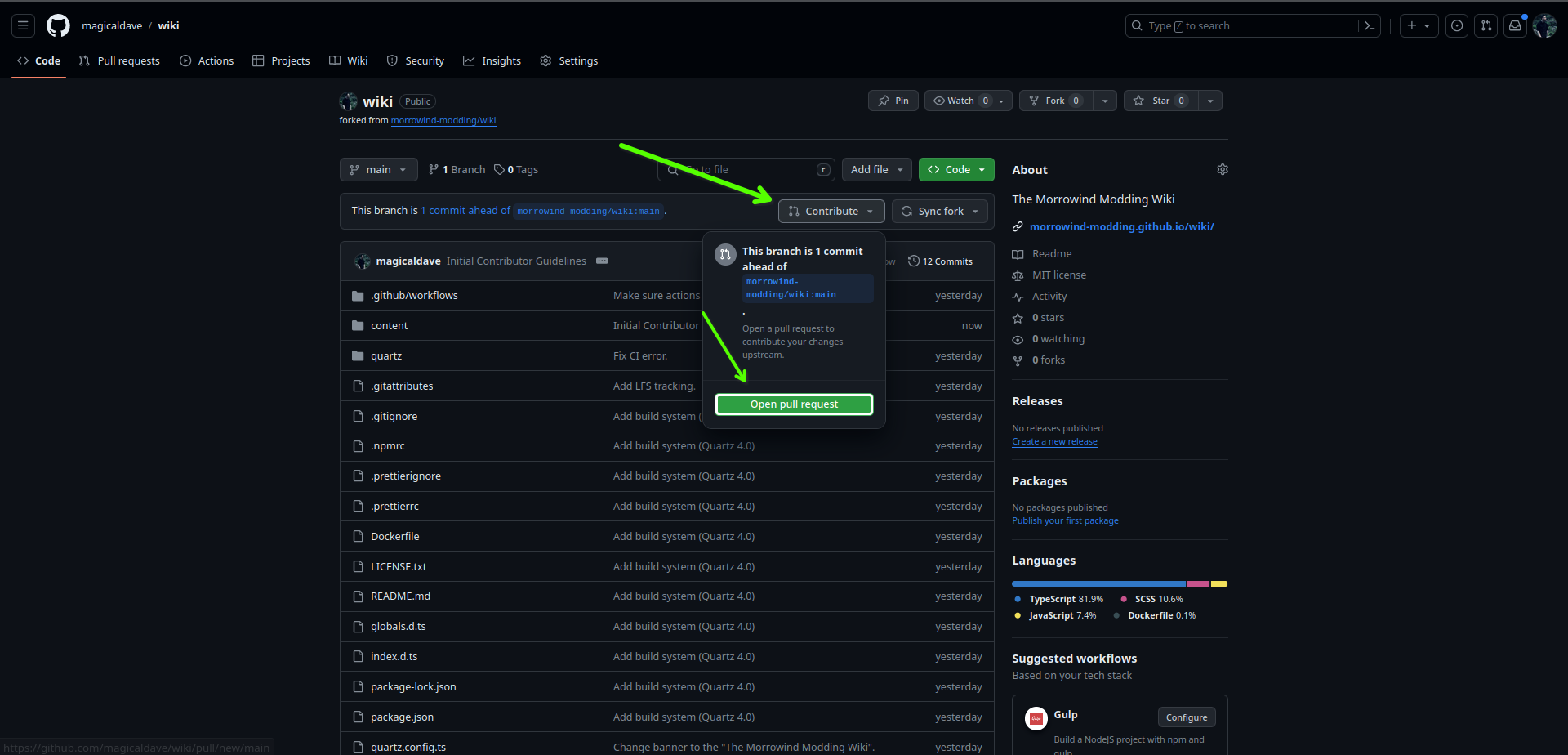The width and height of the screenshot is (1568, 755).
Task: Open the .prettierignore file
Action: (406, 476)
